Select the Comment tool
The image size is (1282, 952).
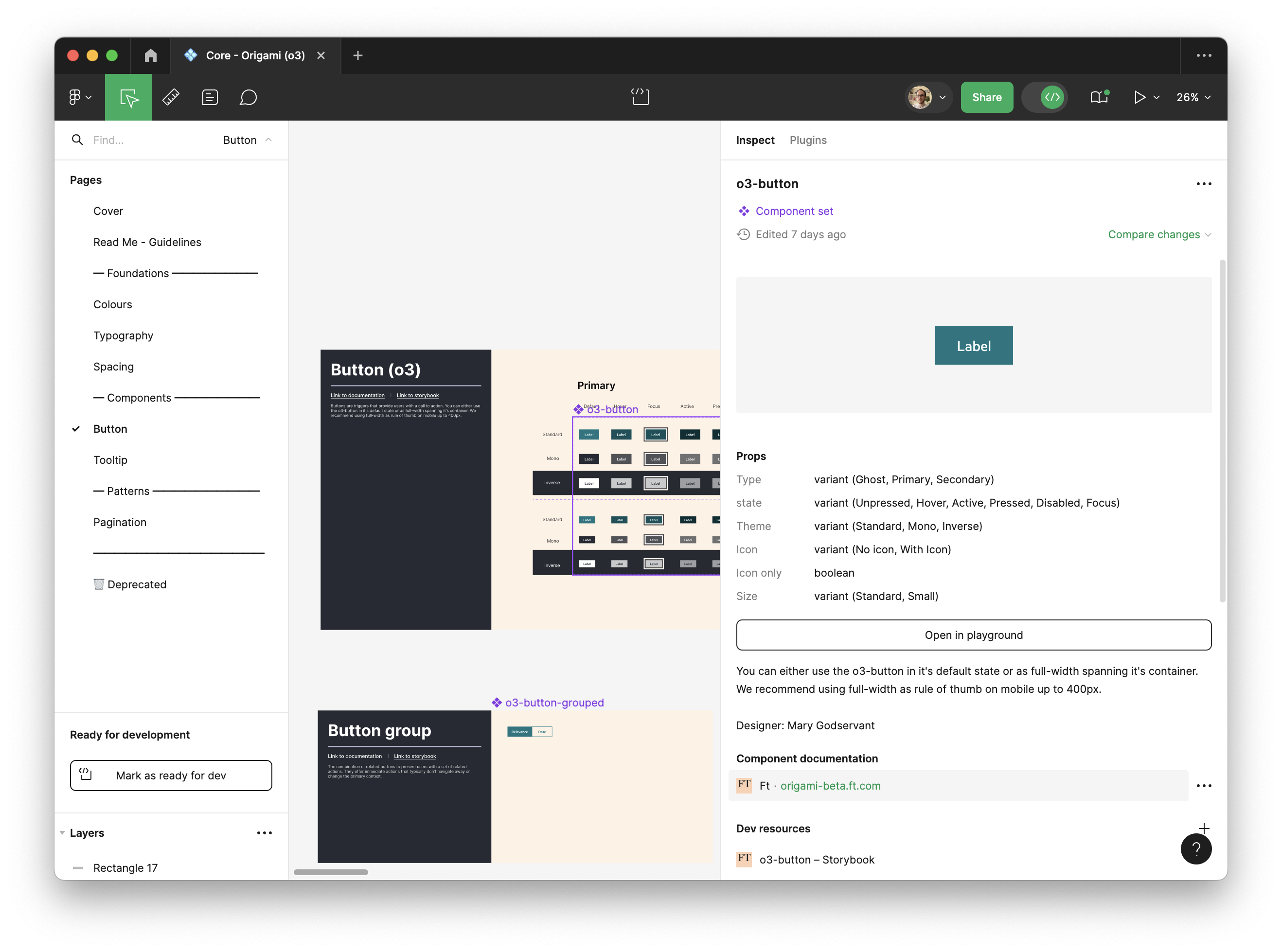249,97
